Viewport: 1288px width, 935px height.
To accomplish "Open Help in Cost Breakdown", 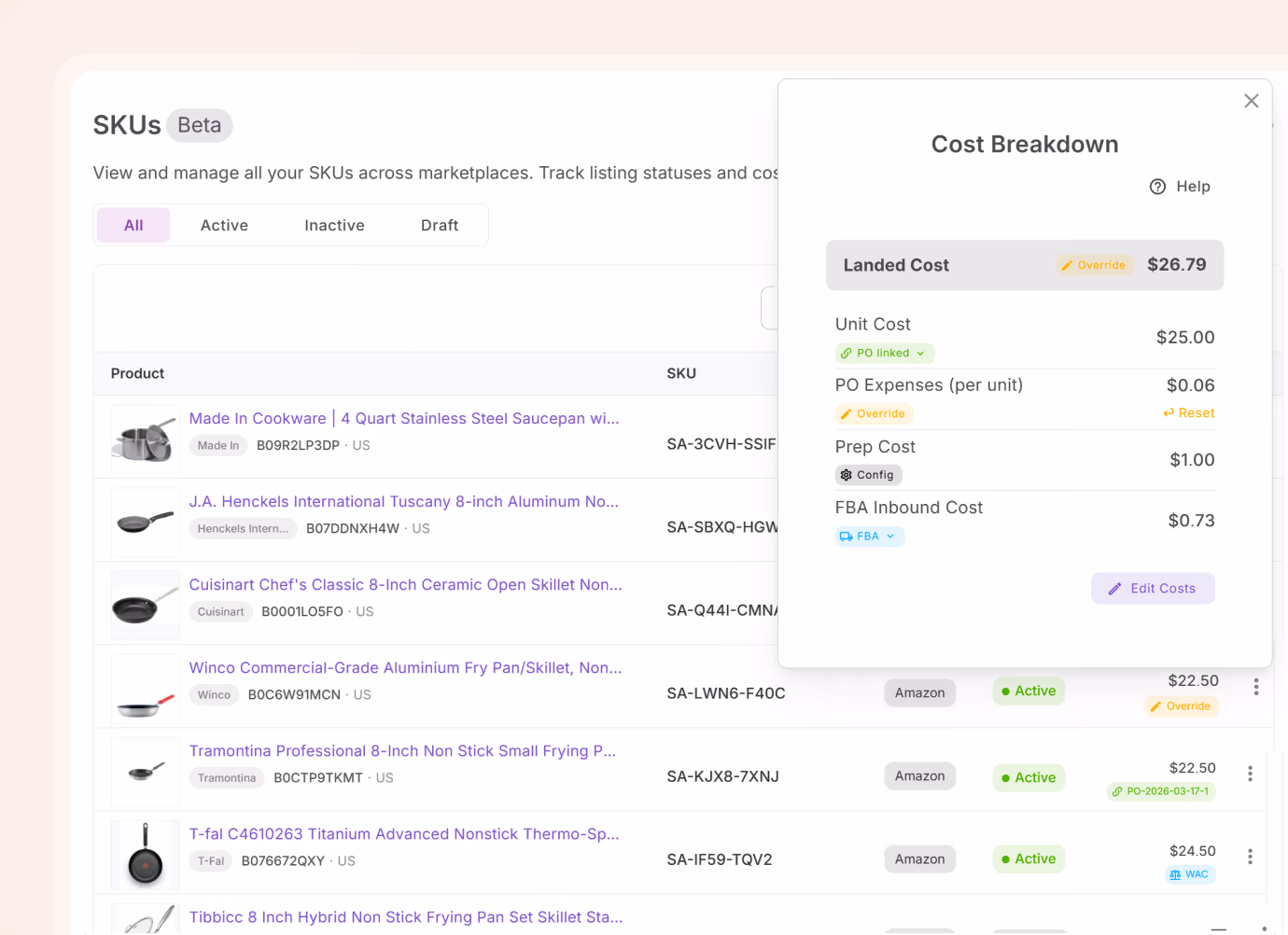I will point(1180,187).
